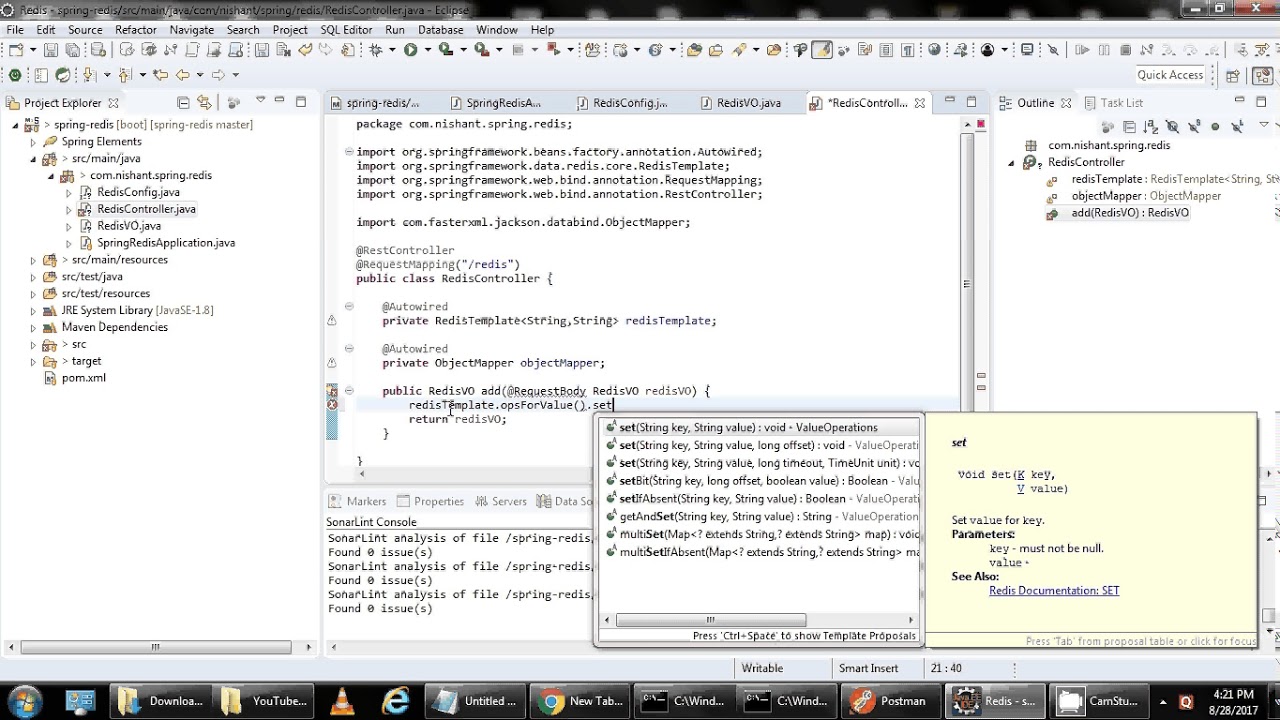Toggle Hide Static Members in Outline

pyautogui.click(x=1194, y=127)
